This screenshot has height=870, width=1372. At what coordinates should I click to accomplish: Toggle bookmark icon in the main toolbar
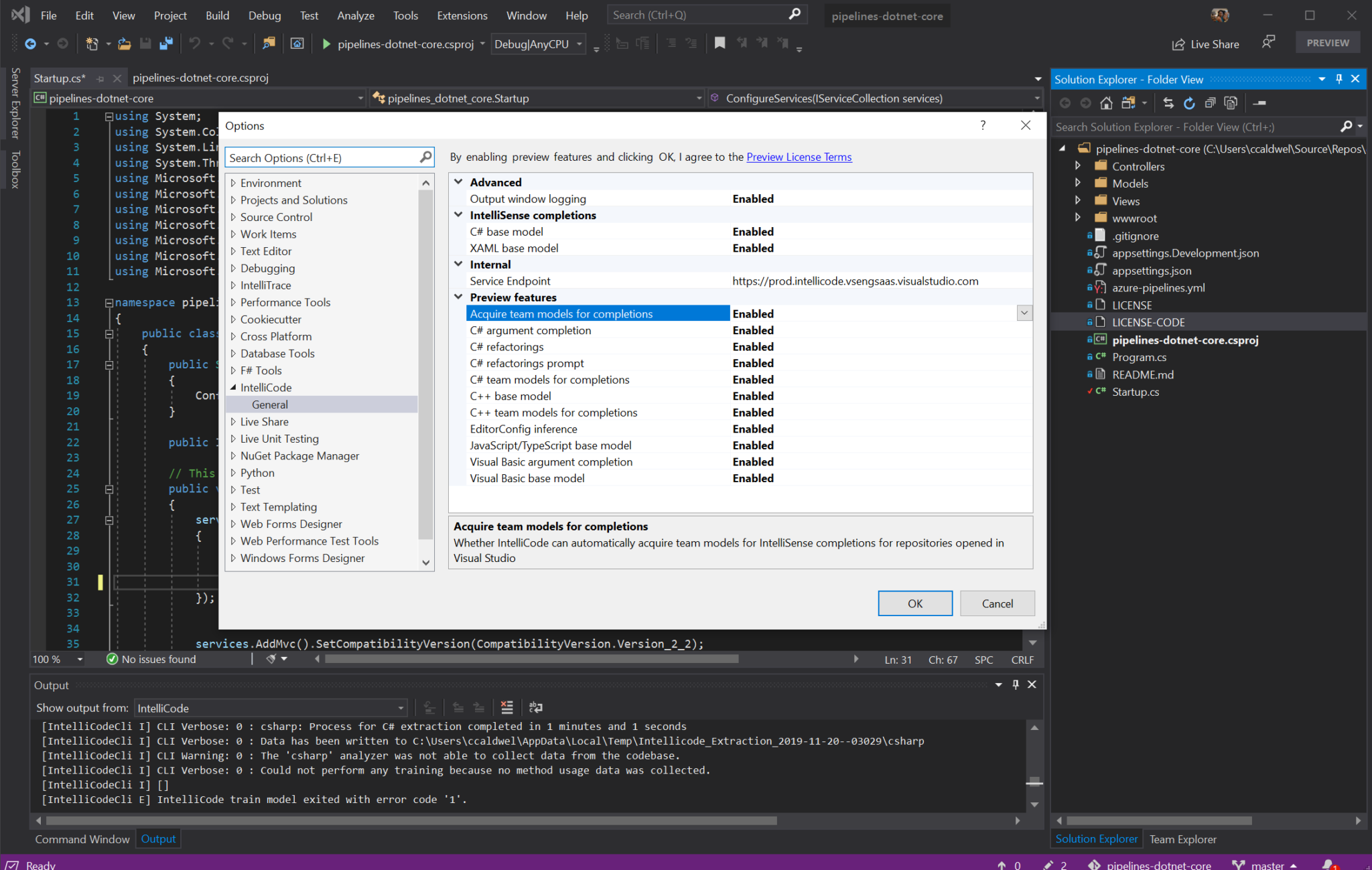[719, 44]
